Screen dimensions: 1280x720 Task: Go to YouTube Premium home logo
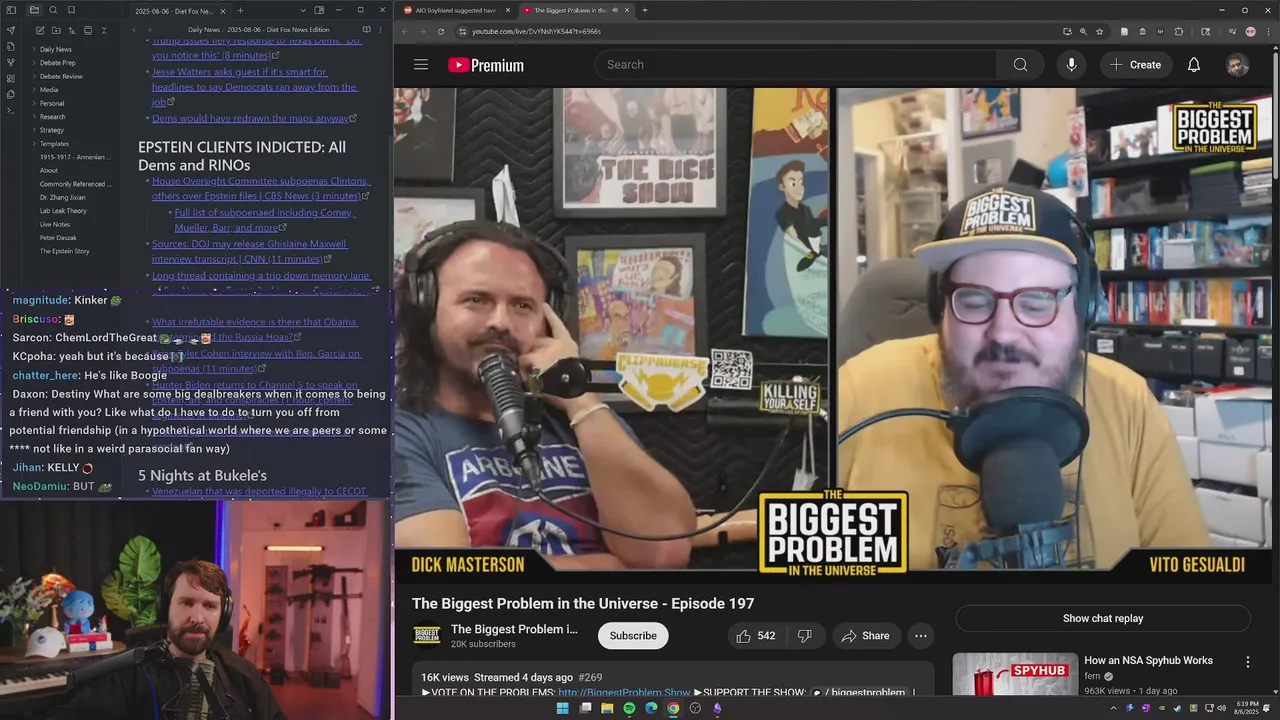(x=486, y=65)
